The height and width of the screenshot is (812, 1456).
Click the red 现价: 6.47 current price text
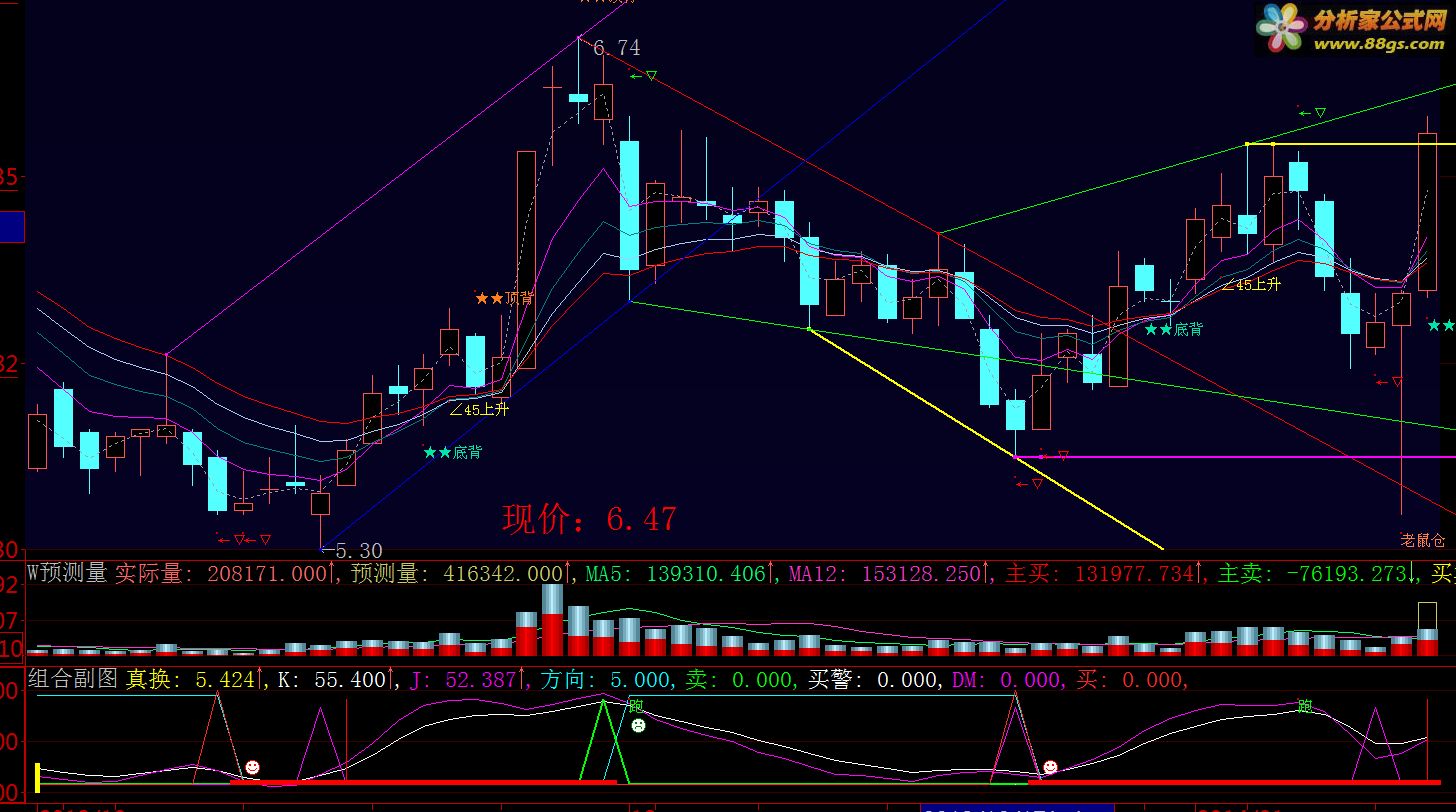click(589, 518)
